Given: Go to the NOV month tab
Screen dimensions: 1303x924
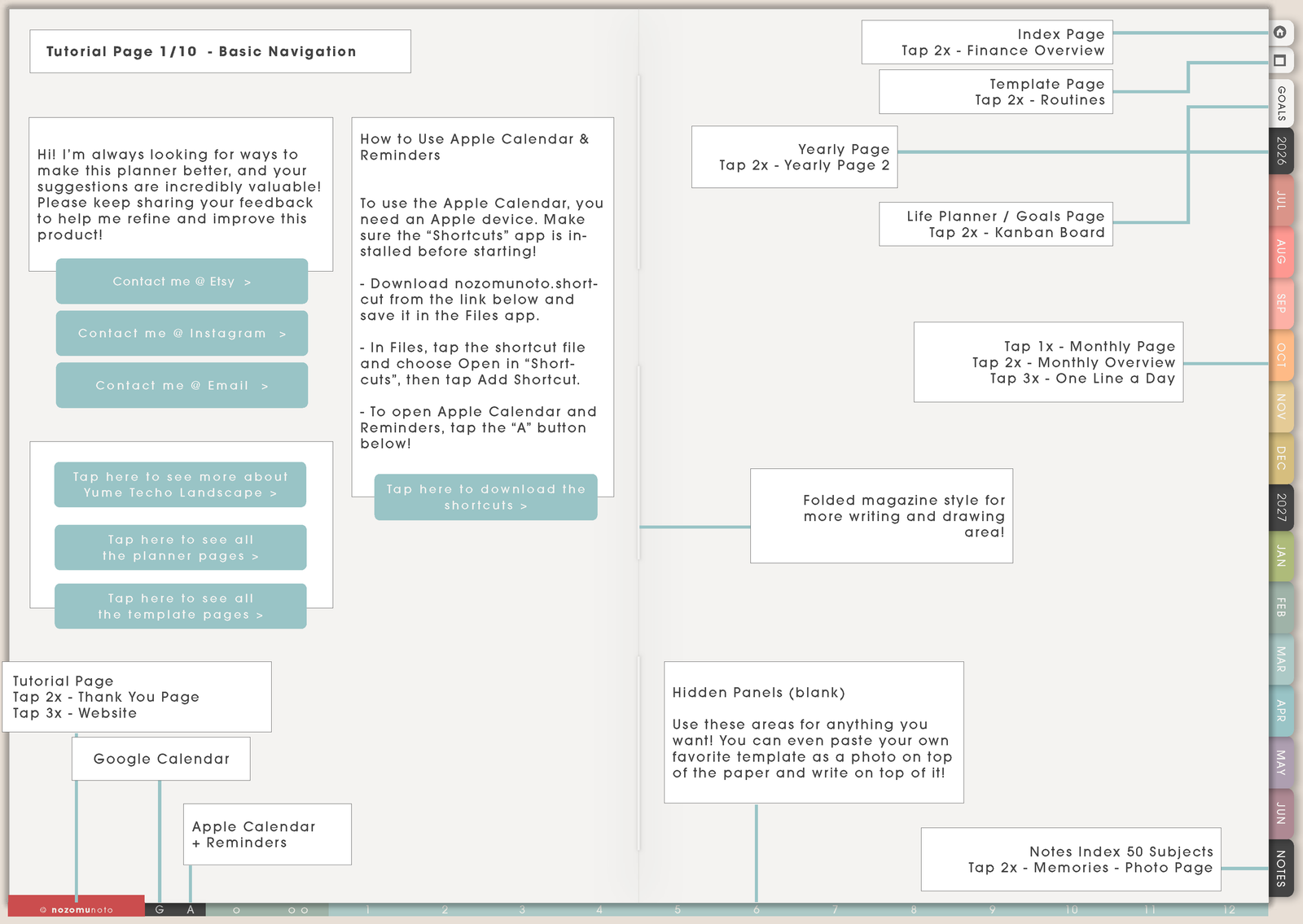Looking at the screenshot, I should pyautogui.click(x=1281, y=406).
